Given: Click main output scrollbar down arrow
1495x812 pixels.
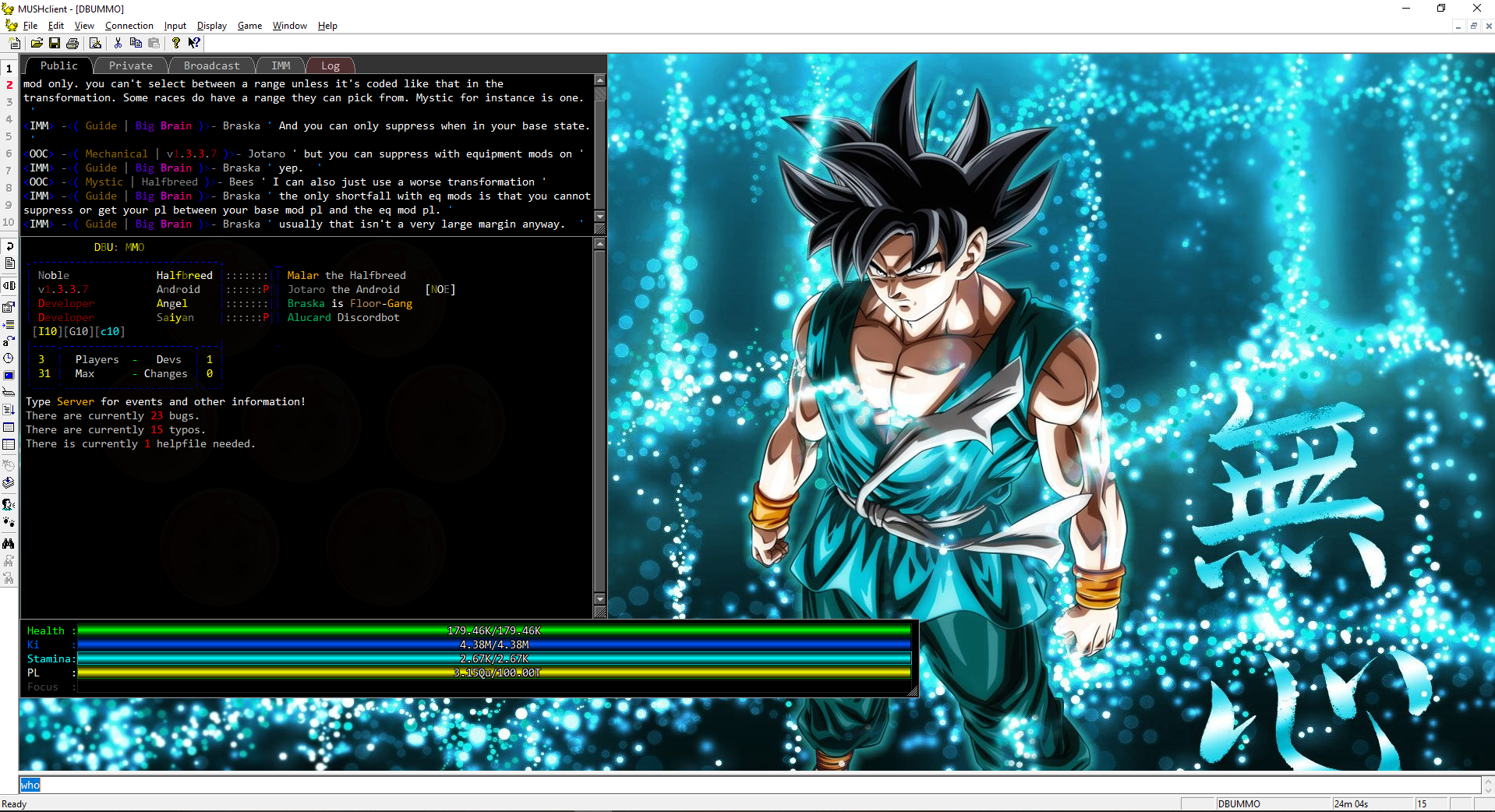Looking at the screenshot, I should tap(600, 598).
